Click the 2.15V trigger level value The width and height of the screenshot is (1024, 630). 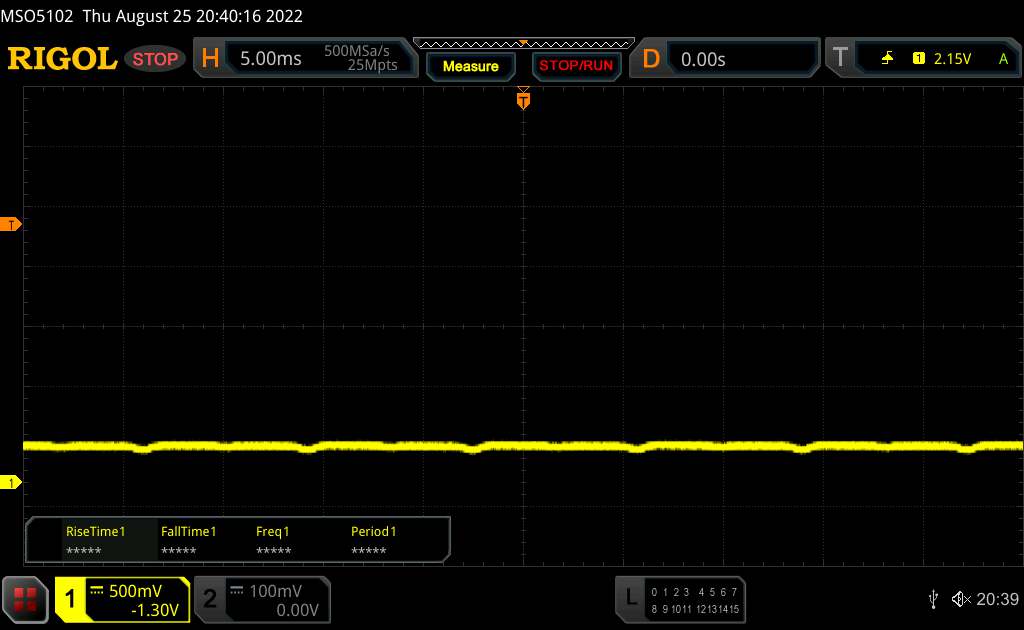(x=952, y=59)
